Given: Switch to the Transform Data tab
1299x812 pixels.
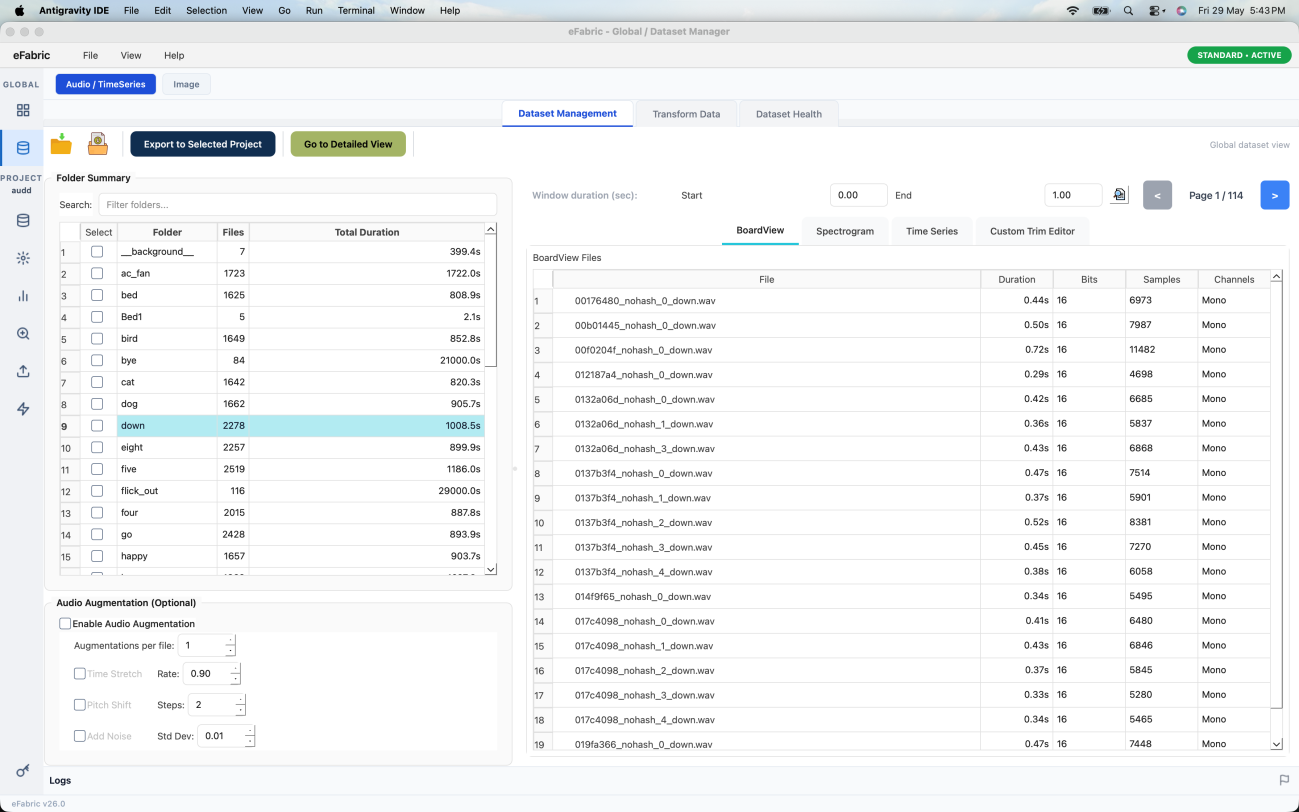Looking at the screenshot, I should [686, 114].
